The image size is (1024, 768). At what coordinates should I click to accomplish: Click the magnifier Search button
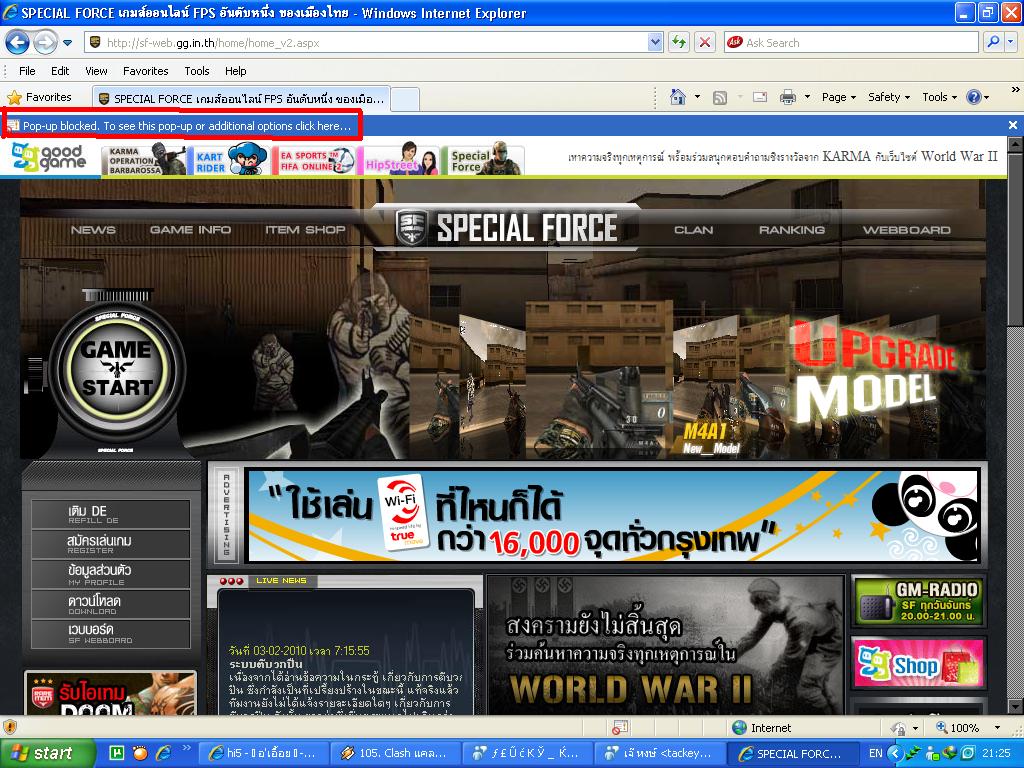tap(993, 42)
